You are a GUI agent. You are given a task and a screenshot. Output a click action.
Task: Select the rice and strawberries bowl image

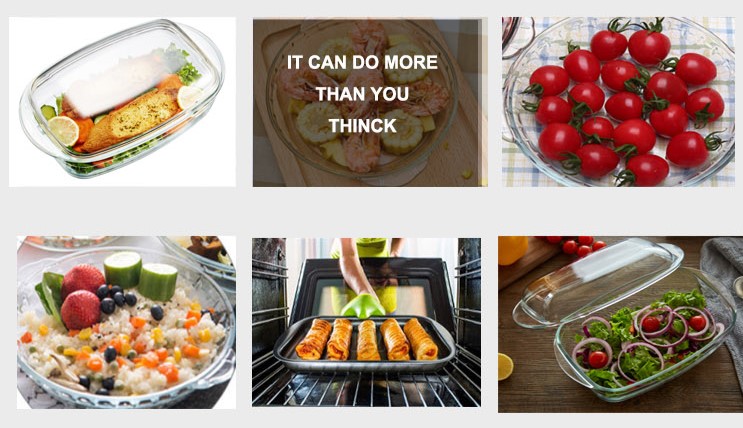coord(126,322)
